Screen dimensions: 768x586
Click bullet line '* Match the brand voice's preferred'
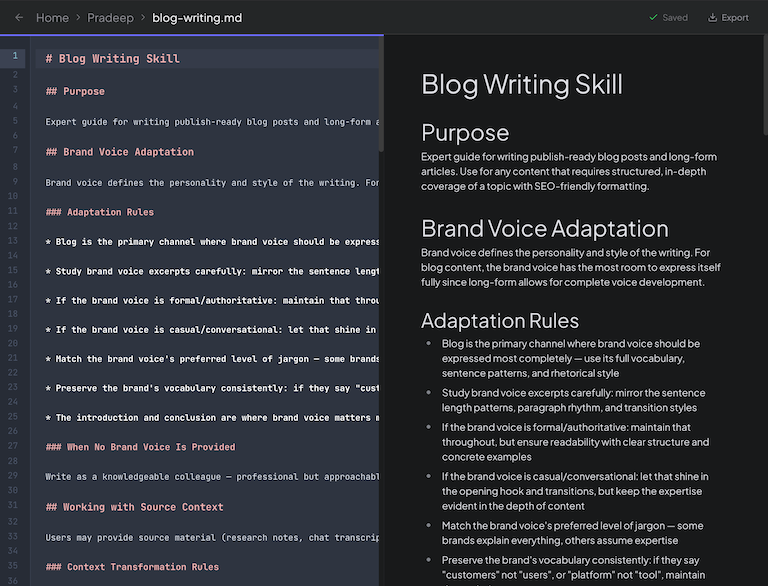click(212, 359)
